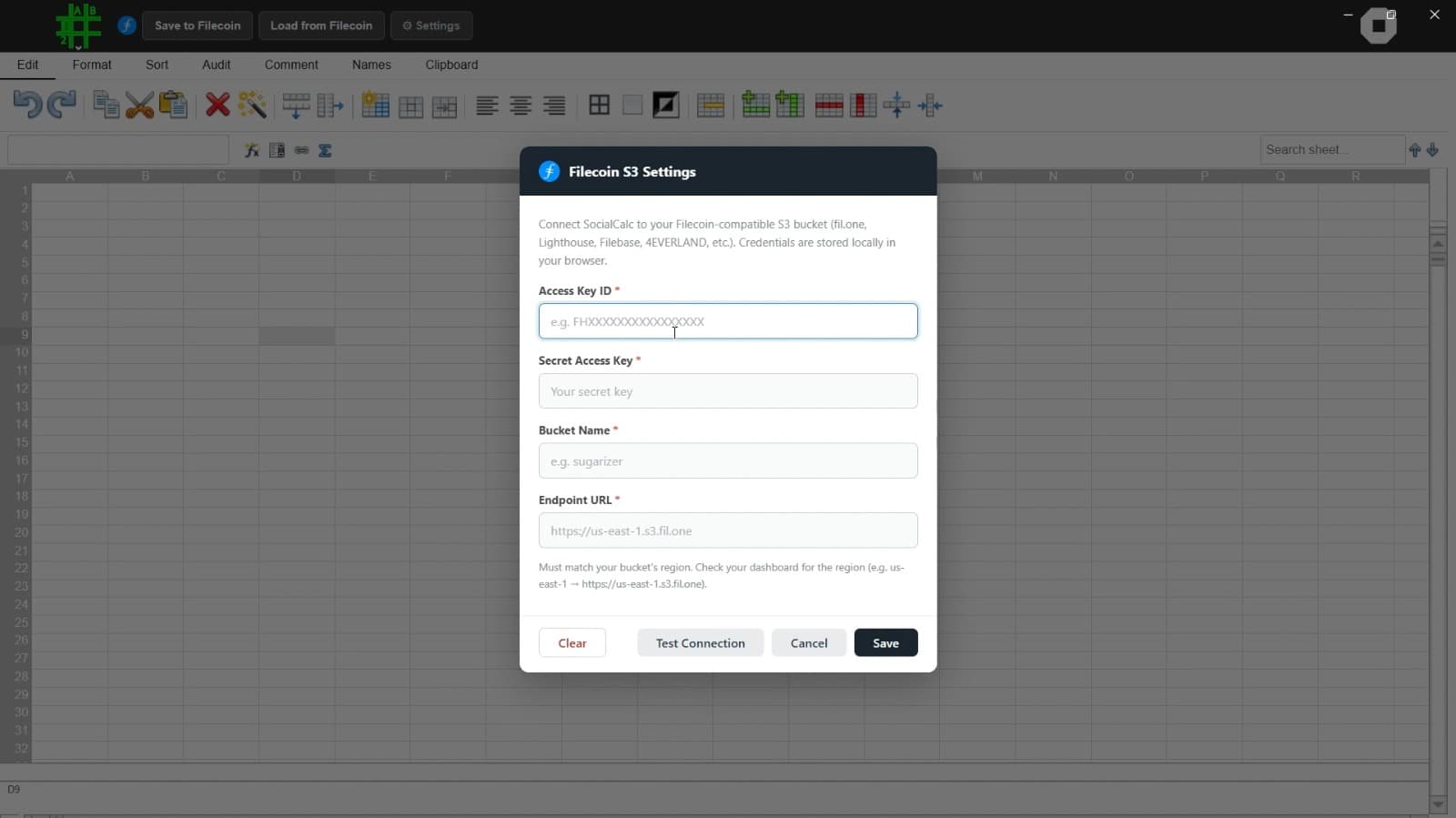This screenshot has width=1456, height=818.
Task: Click the Align Center icon
Action: click(x=521, y=106)
